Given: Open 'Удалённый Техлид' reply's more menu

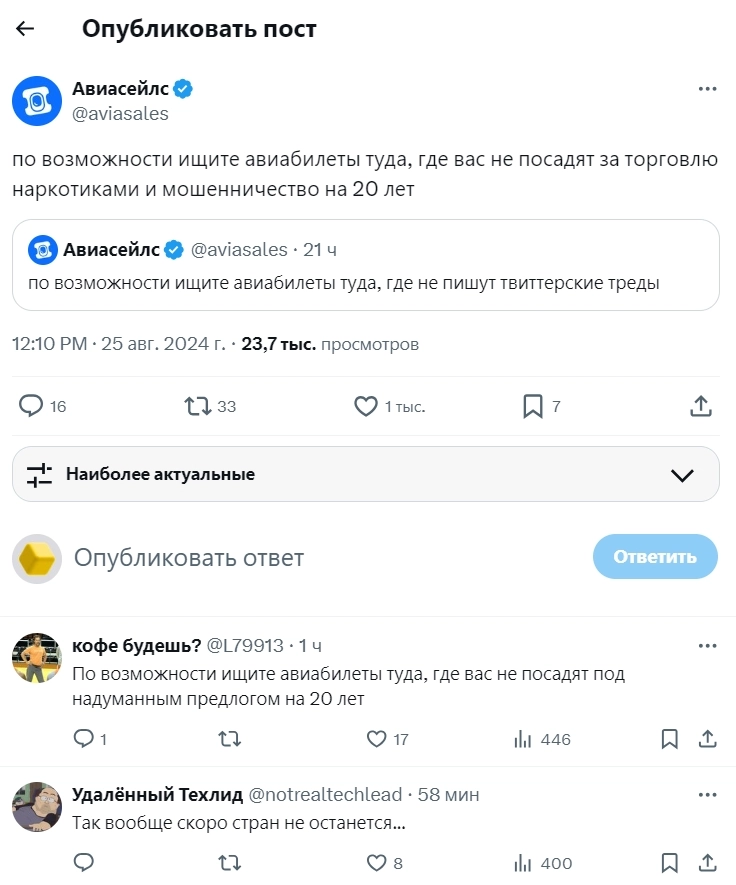Looking at the screenshot, I should tap(707, 795).
